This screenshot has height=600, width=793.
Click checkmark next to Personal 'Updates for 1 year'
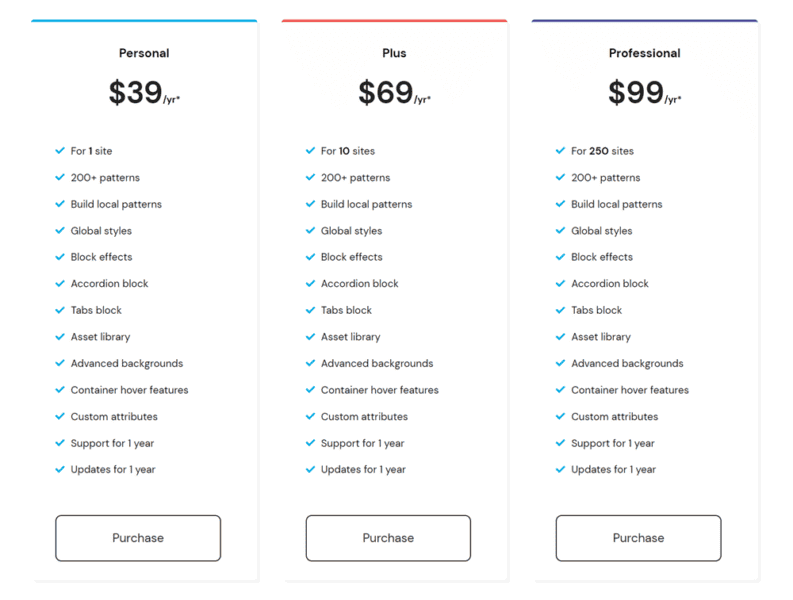point(60,469)
